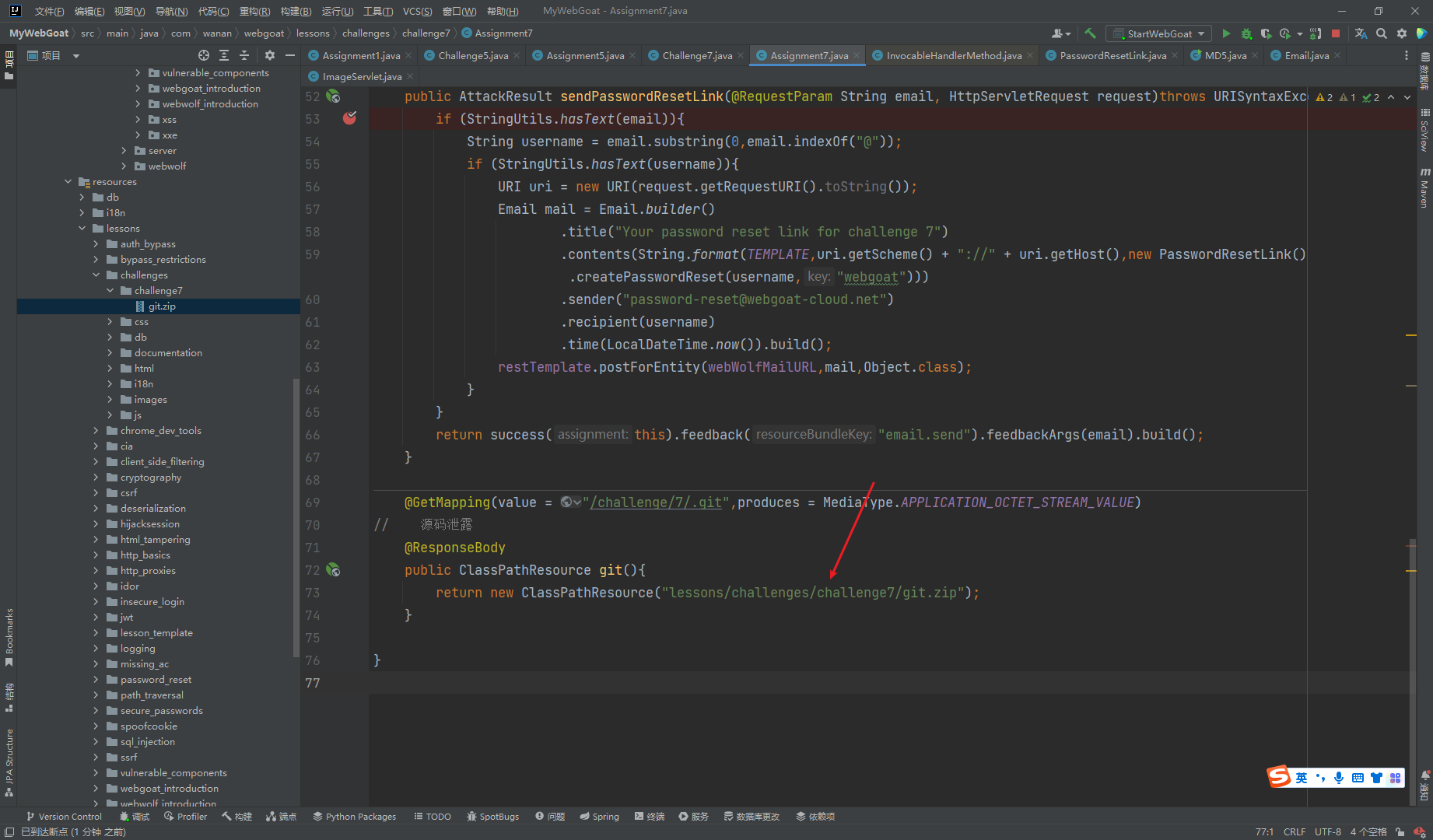Viewport: 1433px width, 840px height.
Task: Toggle tool window quick-access status icon
Action: point(9,831)
